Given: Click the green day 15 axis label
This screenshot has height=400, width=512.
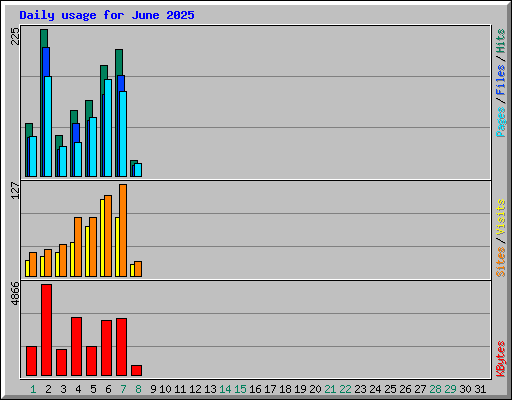Looking at the screenshot, I should point(240,389).
